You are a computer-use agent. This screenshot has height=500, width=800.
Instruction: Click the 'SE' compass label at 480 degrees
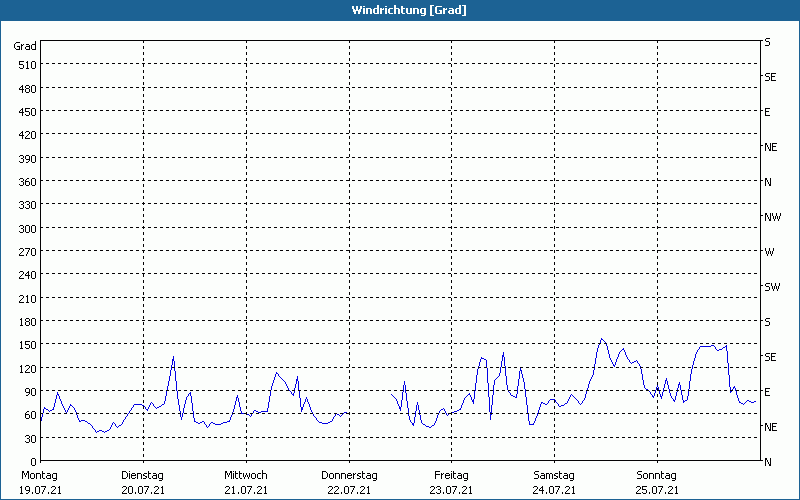point(770,77)
